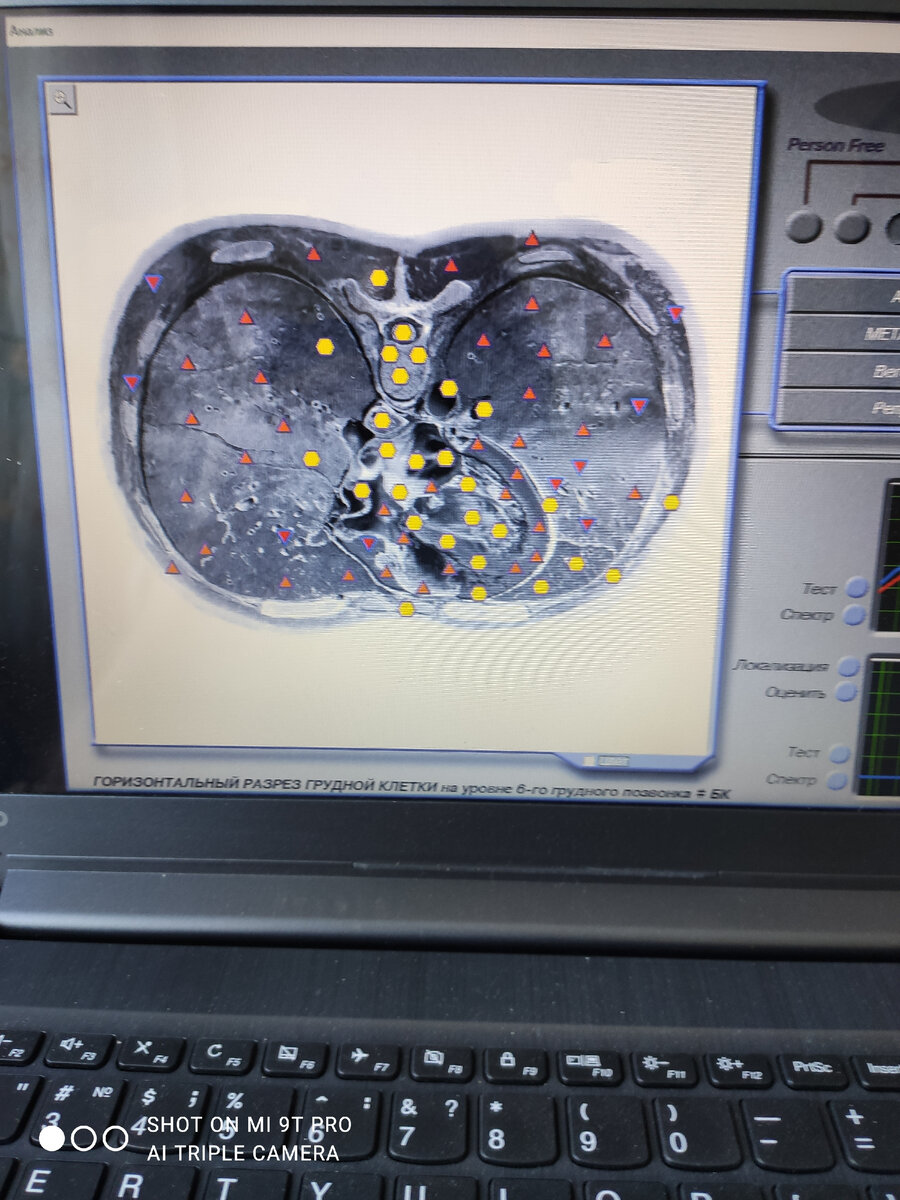
Task: Click the first round button under Person Free
Action: tap(803, 227)
